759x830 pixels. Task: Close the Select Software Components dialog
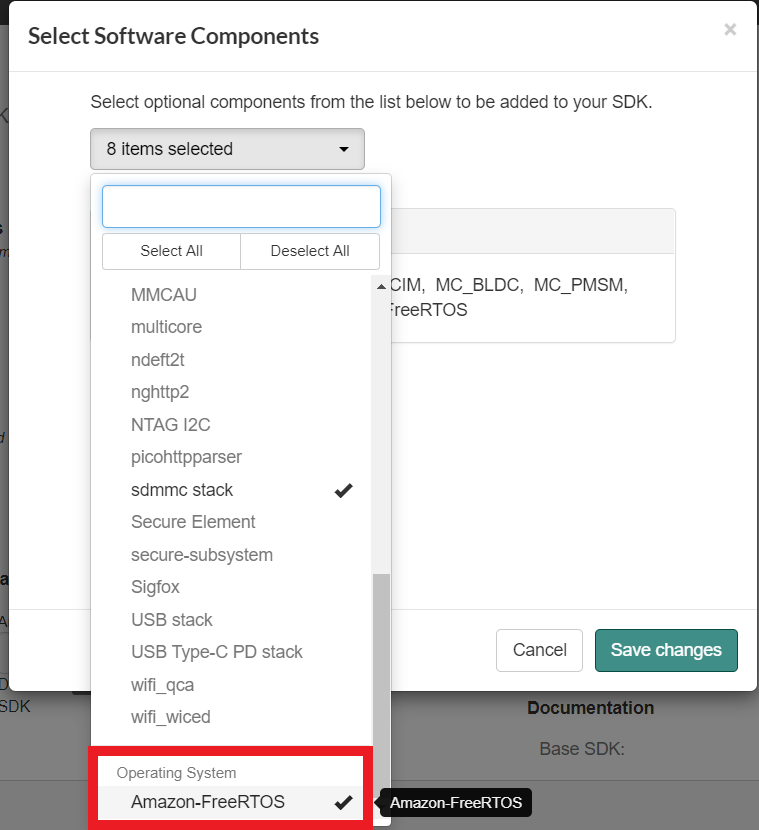730,30
